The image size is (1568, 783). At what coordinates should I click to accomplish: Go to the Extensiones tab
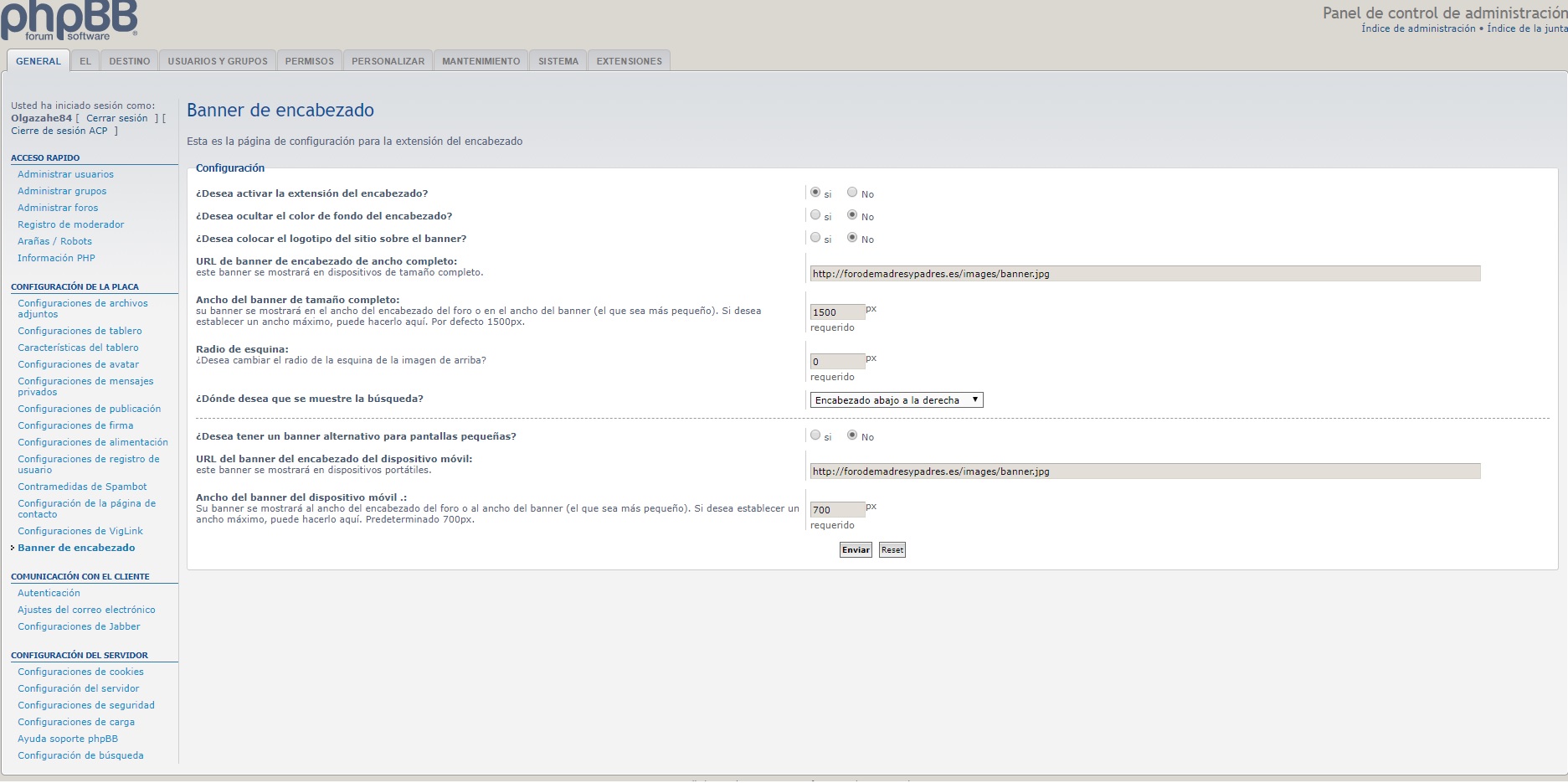(629, 61)
